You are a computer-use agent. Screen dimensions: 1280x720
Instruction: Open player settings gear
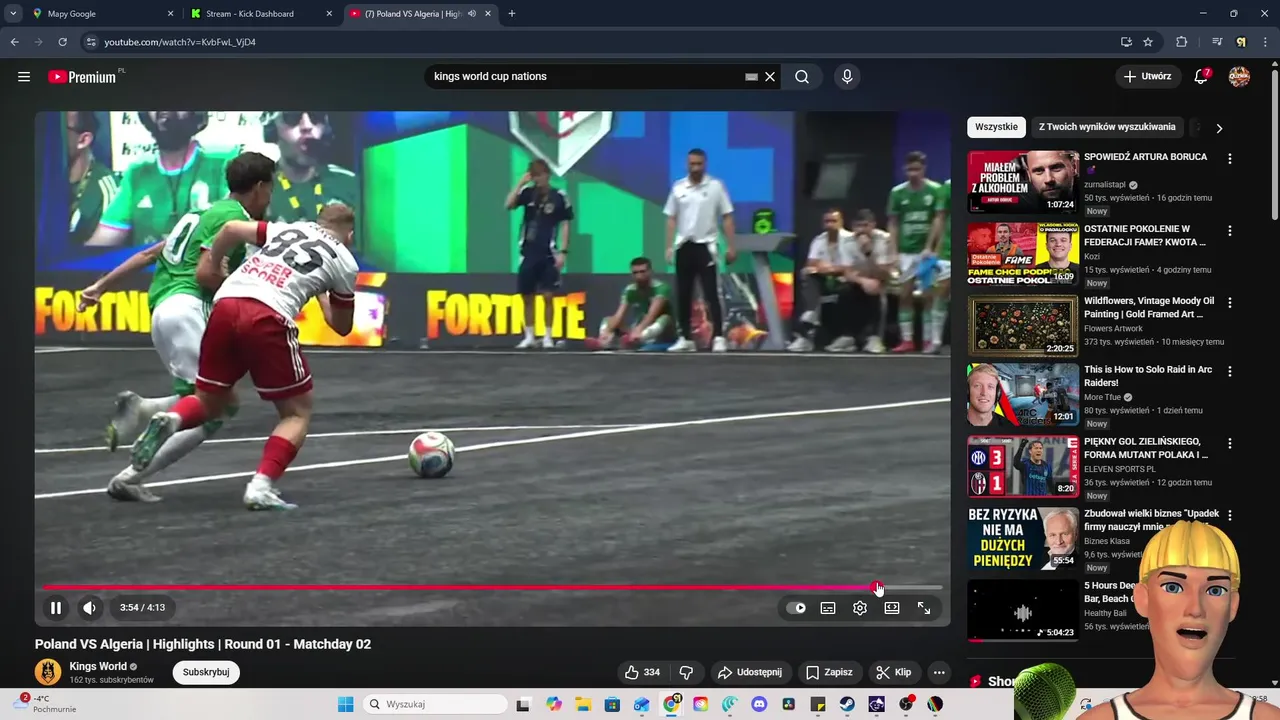(x=860, y=608)
